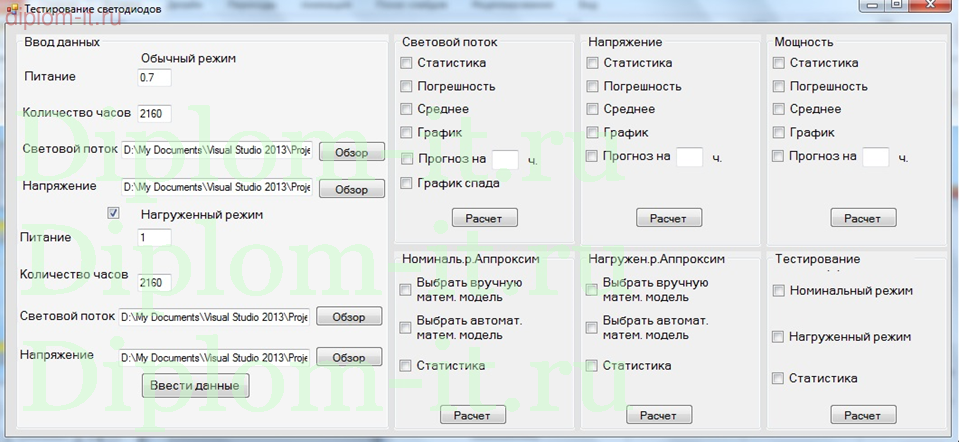959x442 pixels.
Task: Check Статистика in Световой поток group
Action: coord(406,63)
